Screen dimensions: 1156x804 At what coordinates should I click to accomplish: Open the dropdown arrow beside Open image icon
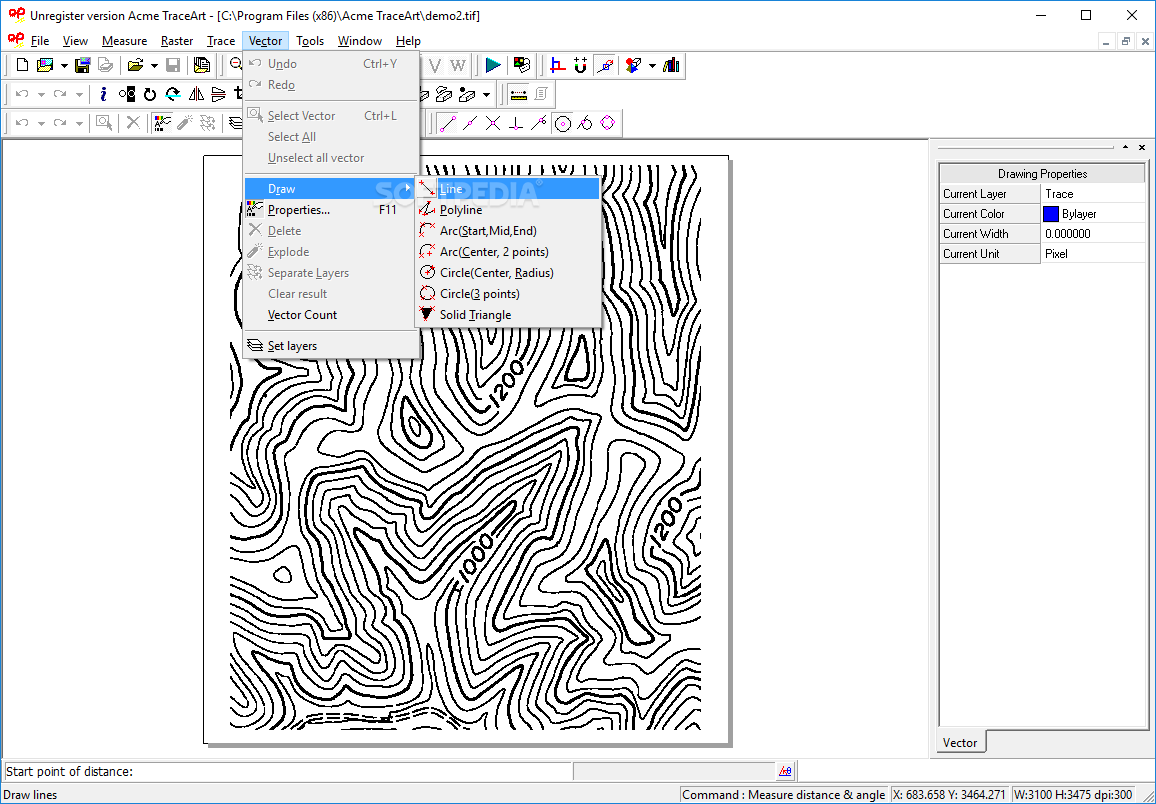(x=64, y=66)
